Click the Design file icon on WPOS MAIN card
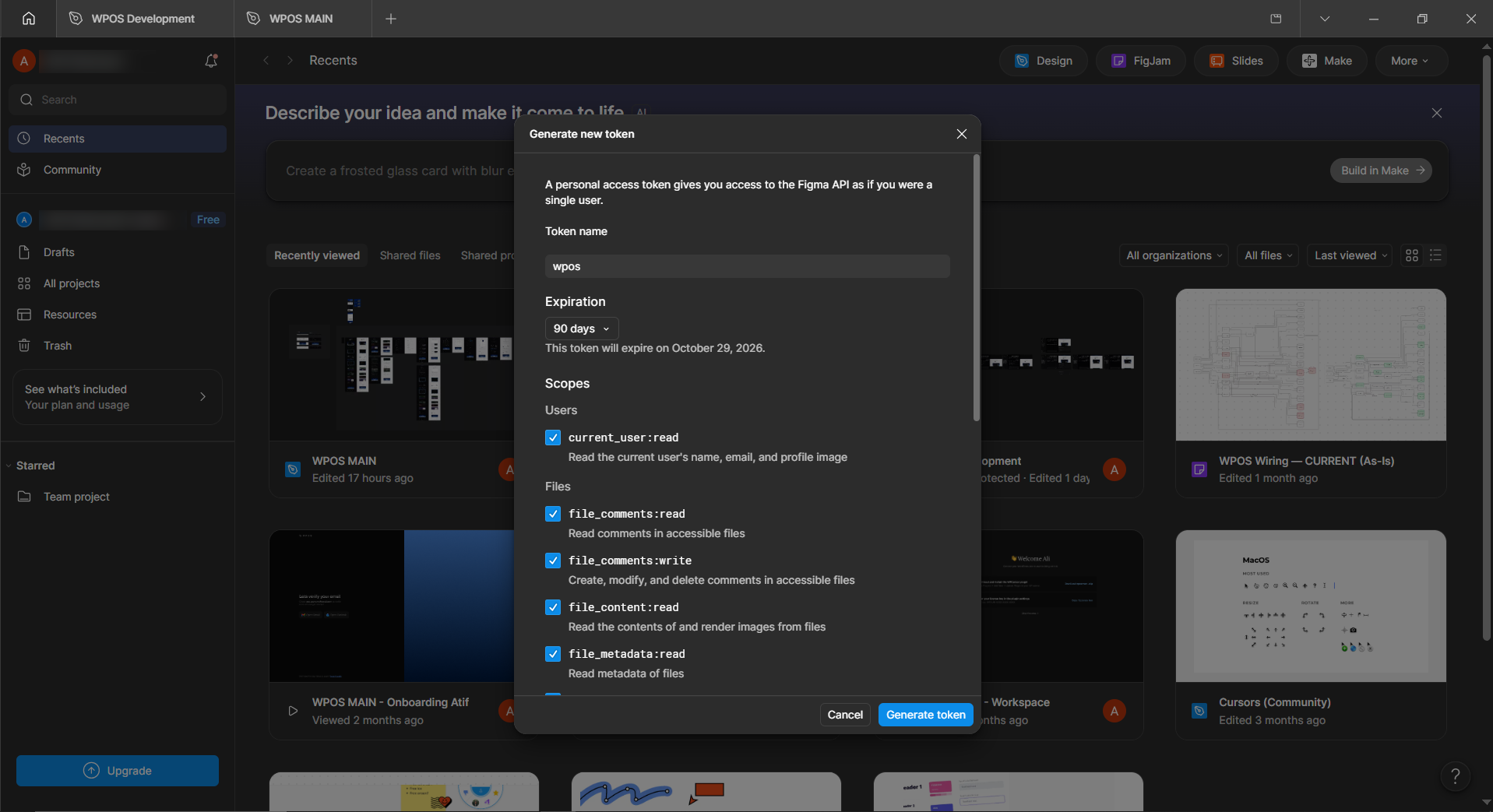This screenshot has width=1493, height=812. pos(293,469)
